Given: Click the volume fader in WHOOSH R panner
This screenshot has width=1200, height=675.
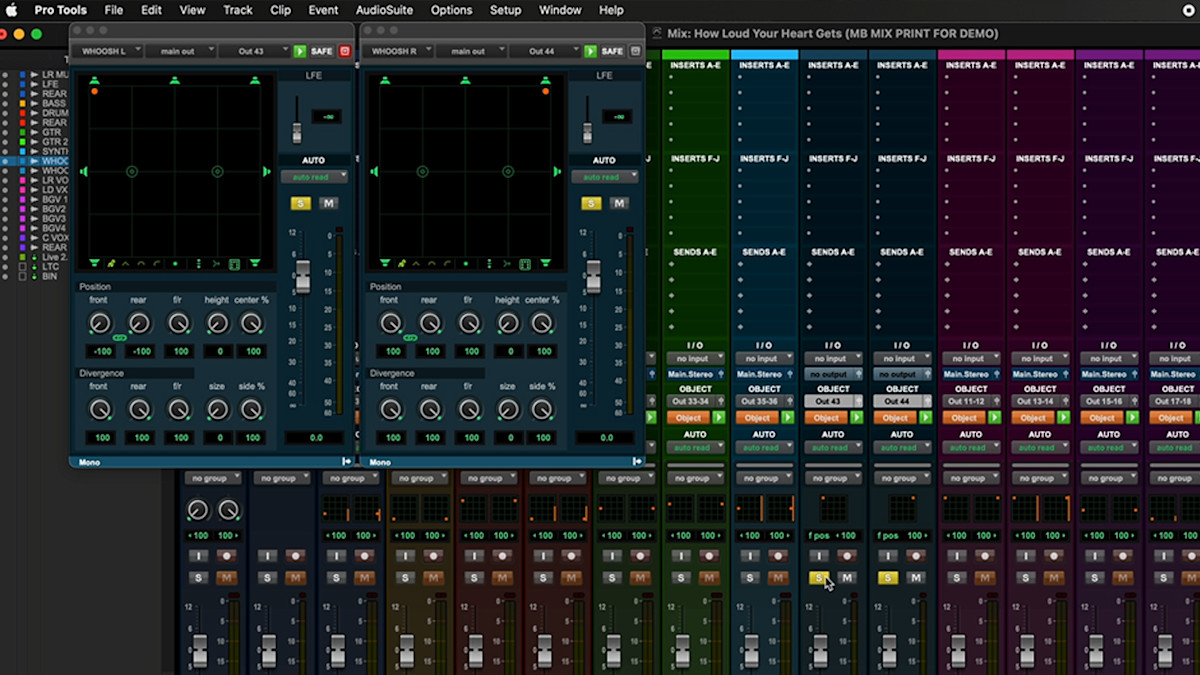Looking at the screenshot, I should point(593,277).
